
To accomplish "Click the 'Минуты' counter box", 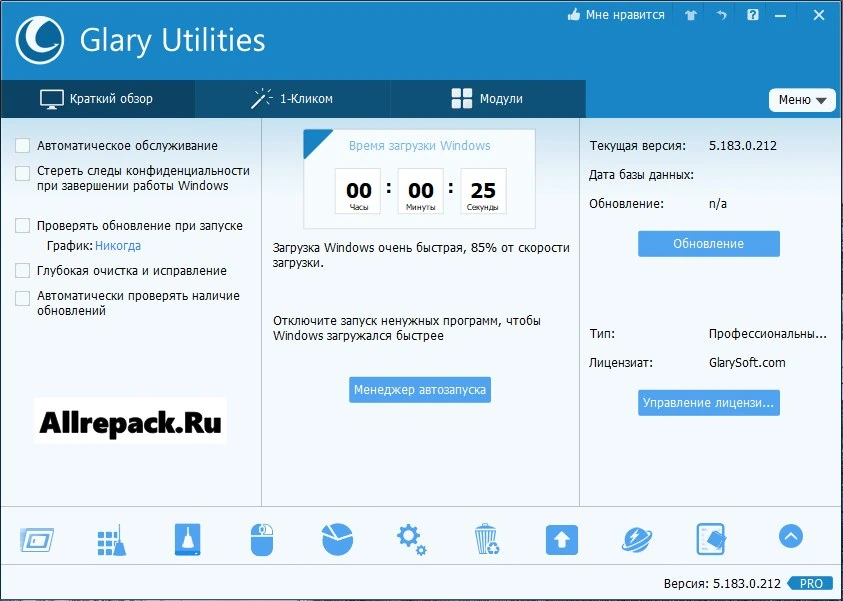I will [x=420, y=191].
